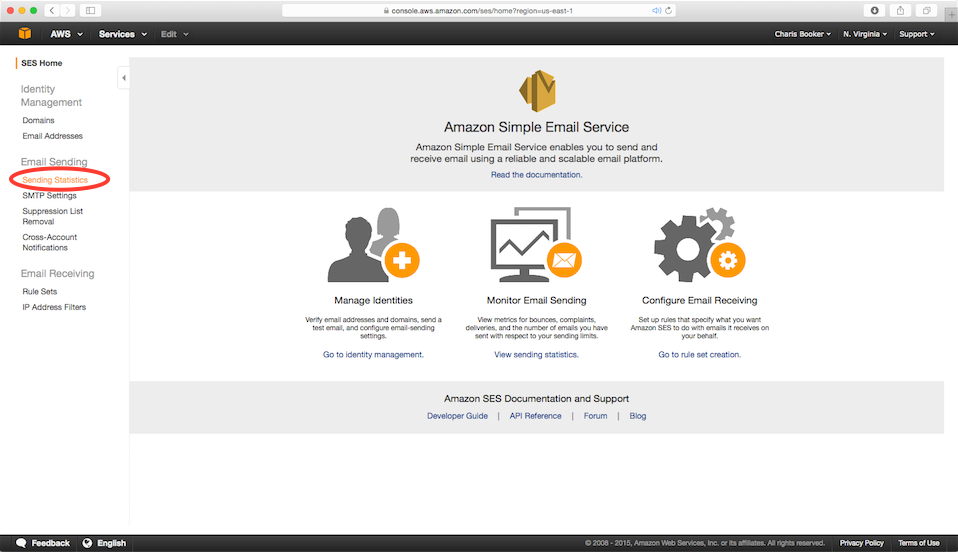Open Cross-Account Notifications
Viewport: 958px width, 552px height.
(49, 242)
